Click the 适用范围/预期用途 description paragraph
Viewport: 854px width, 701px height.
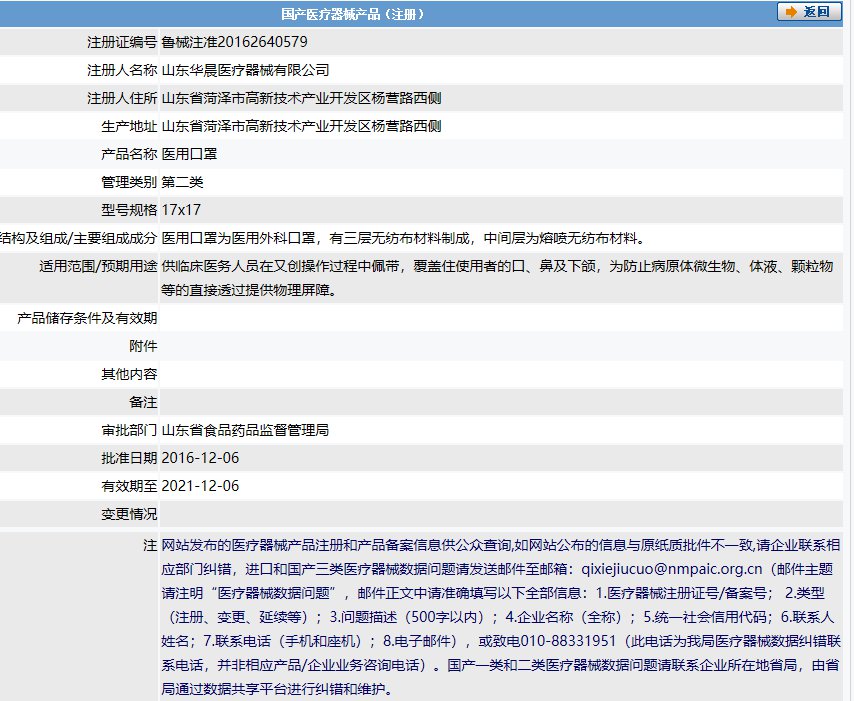495,277
